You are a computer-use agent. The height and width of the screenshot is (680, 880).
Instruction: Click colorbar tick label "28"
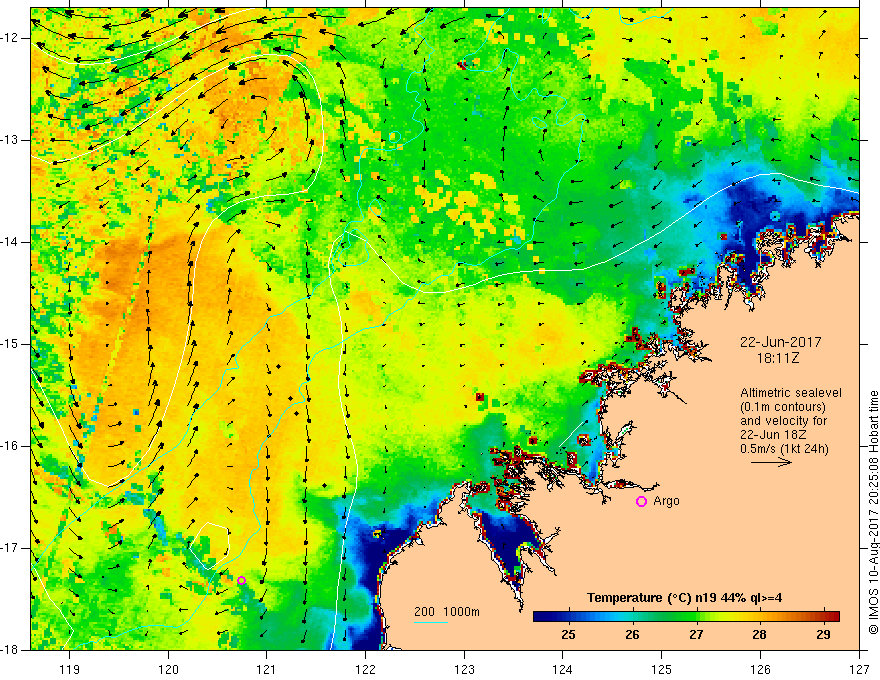[x=759, y=635]
